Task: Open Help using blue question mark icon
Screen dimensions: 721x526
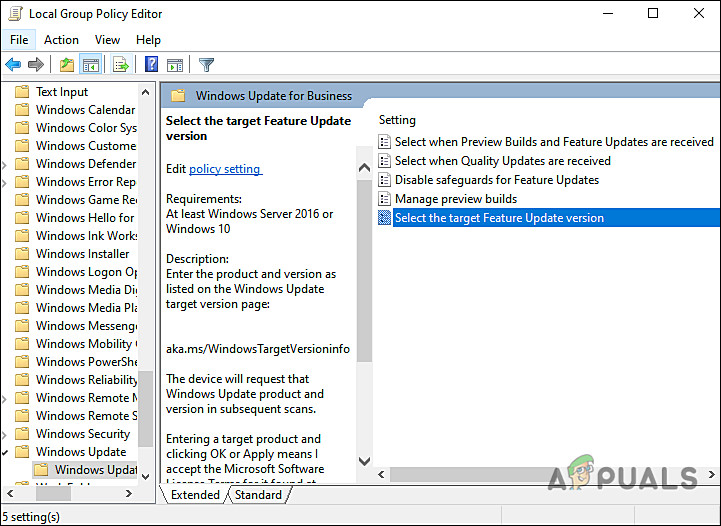Action: (151, 65)
